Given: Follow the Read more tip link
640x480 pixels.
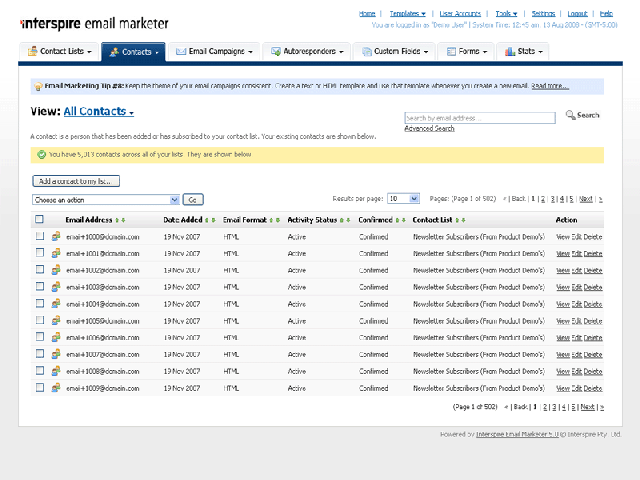Looking at the screenshot, I should point(550,86).
